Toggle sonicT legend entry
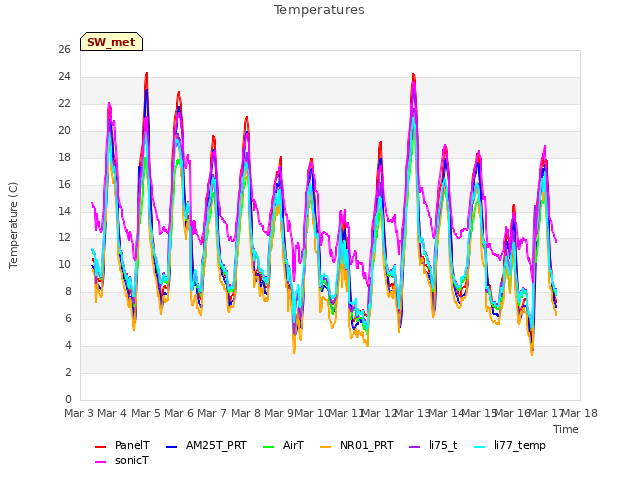Image resolution: width=640 pixels, height=480 pixels. click(122, 461)
